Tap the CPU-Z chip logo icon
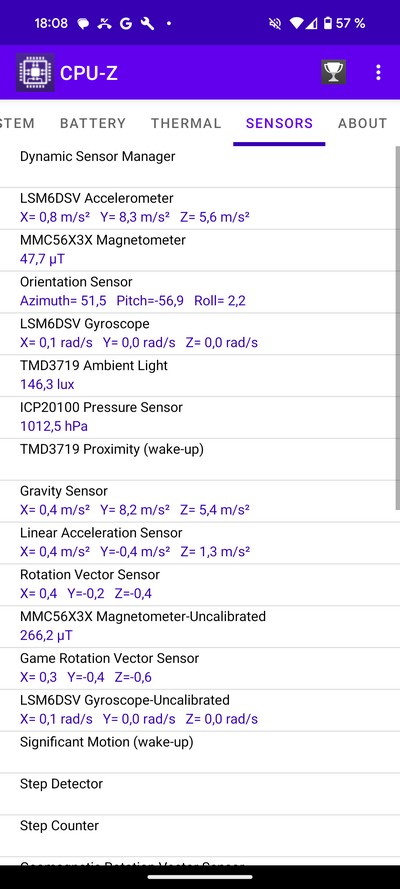Image resolution: width=400 pixels, height=889 pixels. (35, 72)
